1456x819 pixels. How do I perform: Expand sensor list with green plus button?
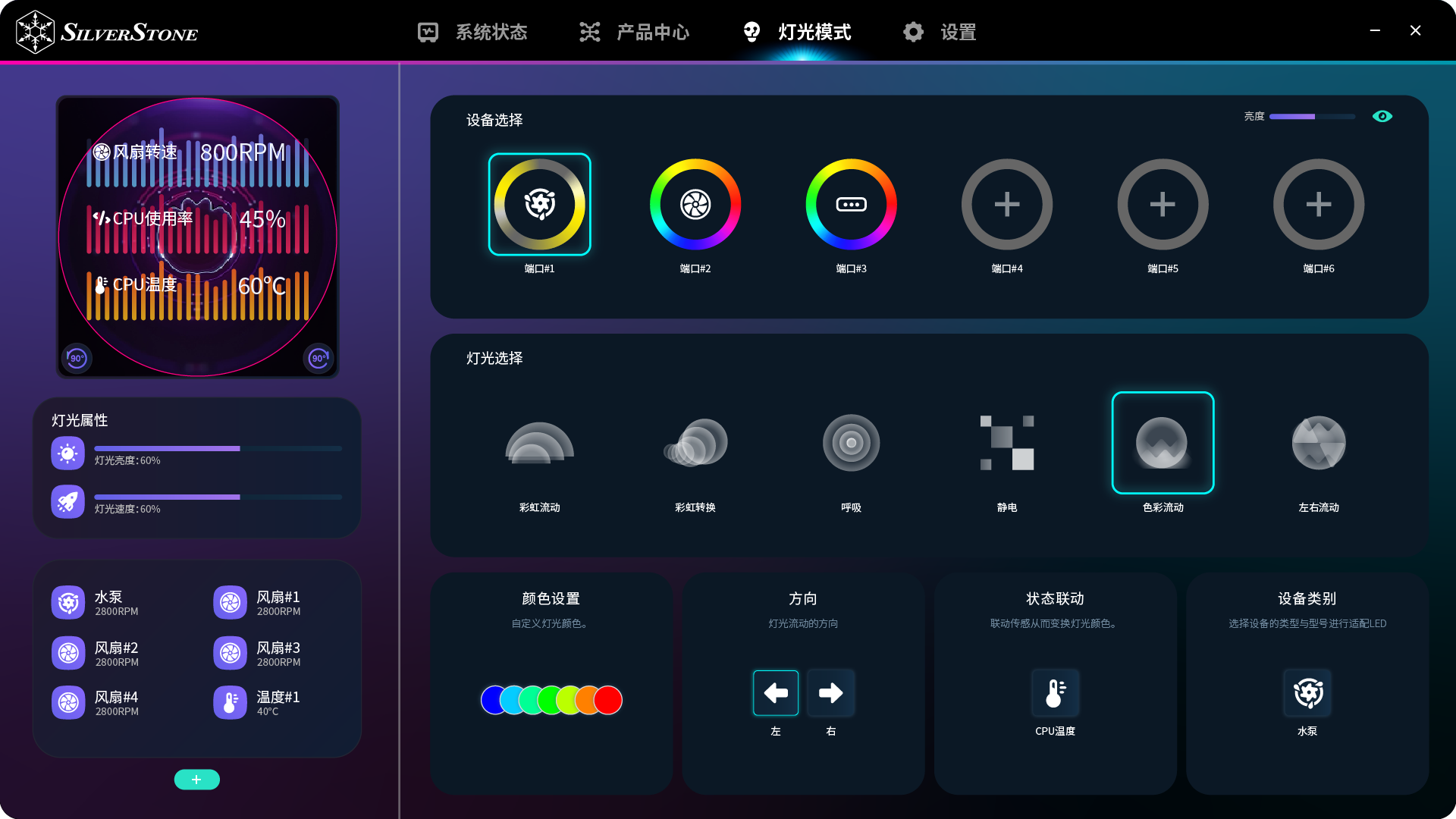[196, 780]
